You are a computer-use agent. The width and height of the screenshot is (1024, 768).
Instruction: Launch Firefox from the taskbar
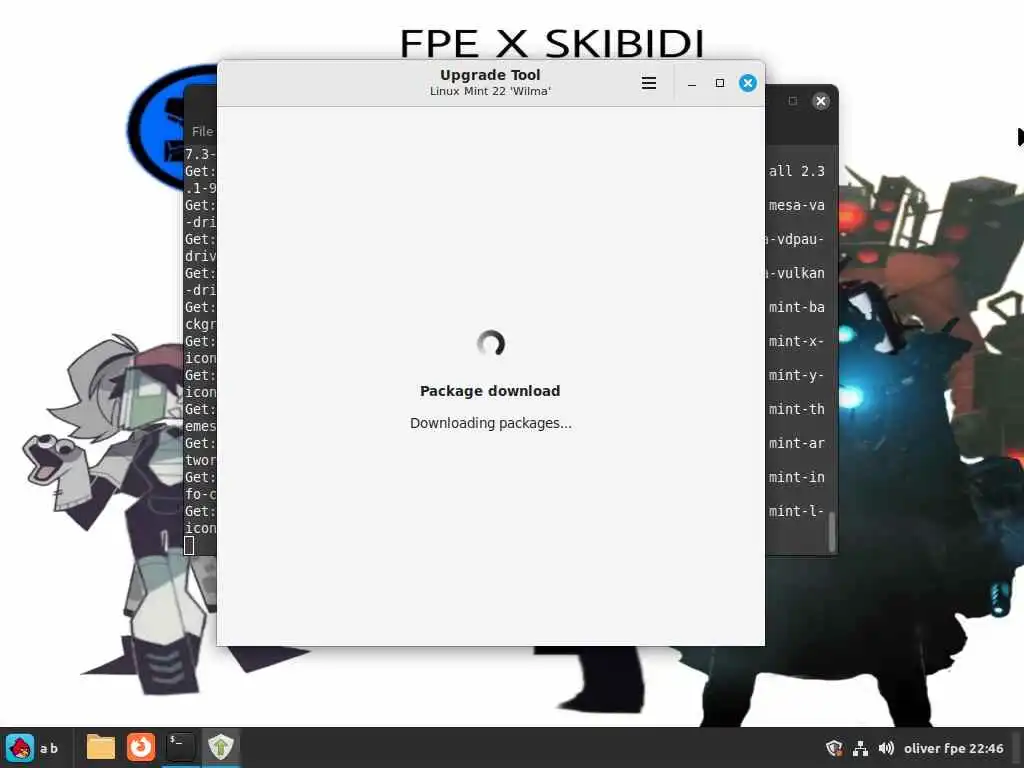point(140,747)
